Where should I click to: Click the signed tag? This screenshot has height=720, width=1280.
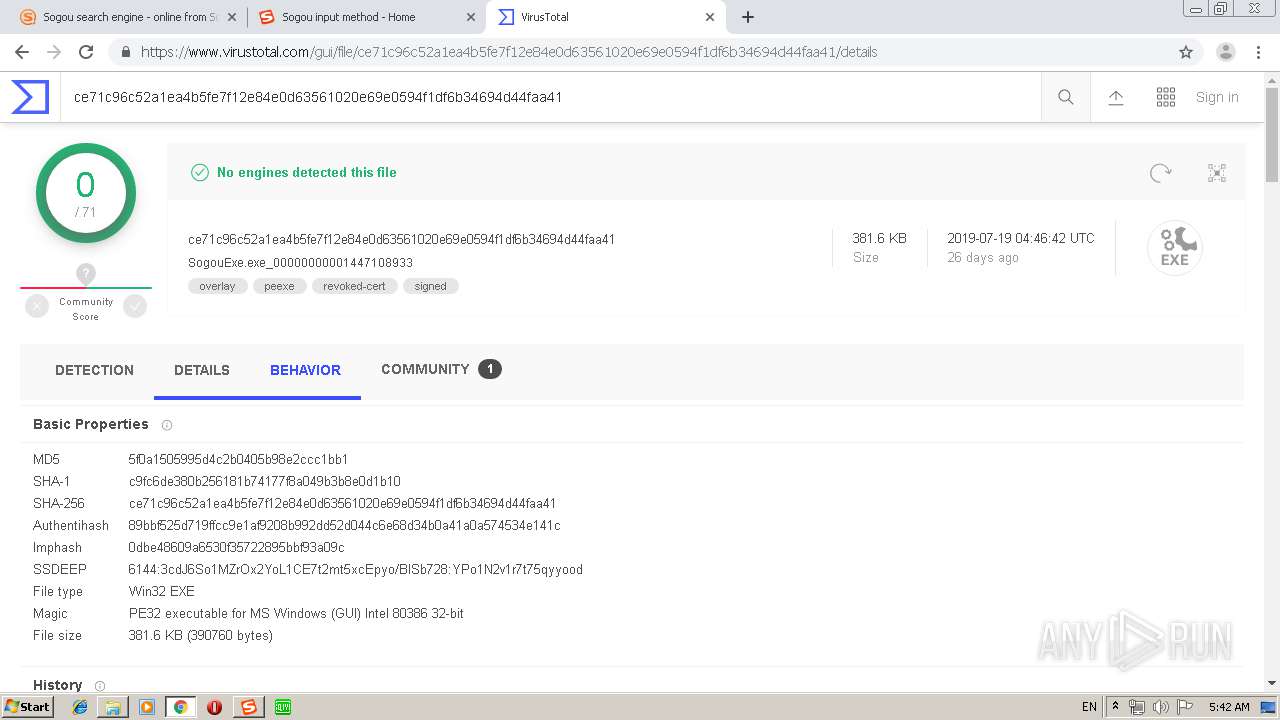(x=431, y=286)
